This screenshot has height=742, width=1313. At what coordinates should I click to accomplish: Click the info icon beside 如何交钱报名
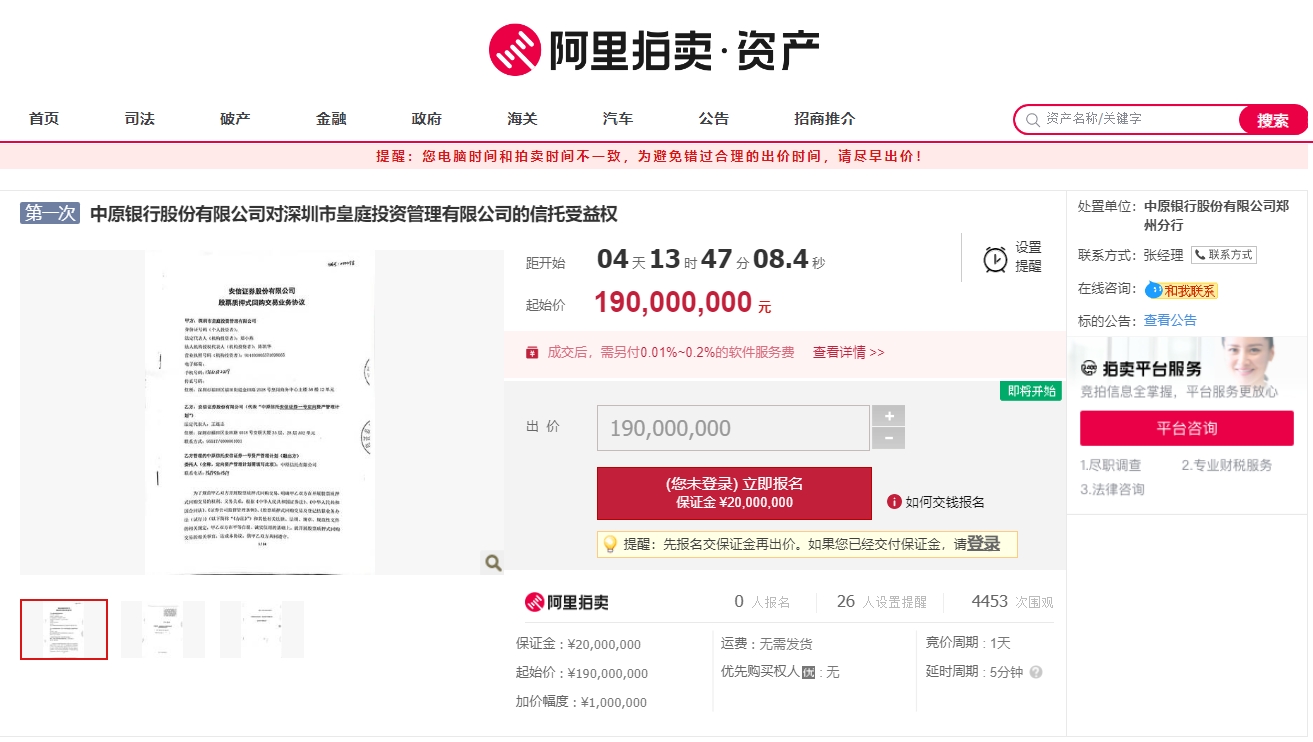point(894,502)
